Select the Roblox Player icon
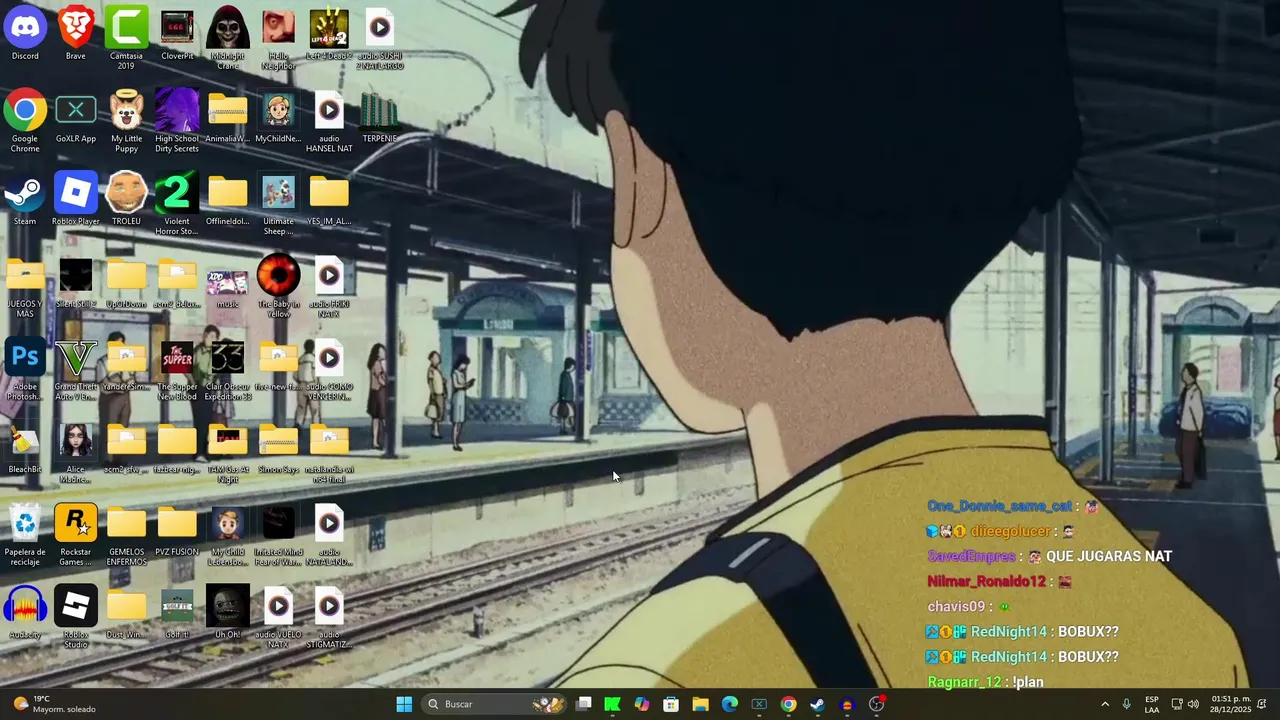Screen dimensions: 1280x720 (x=76, y=199)
